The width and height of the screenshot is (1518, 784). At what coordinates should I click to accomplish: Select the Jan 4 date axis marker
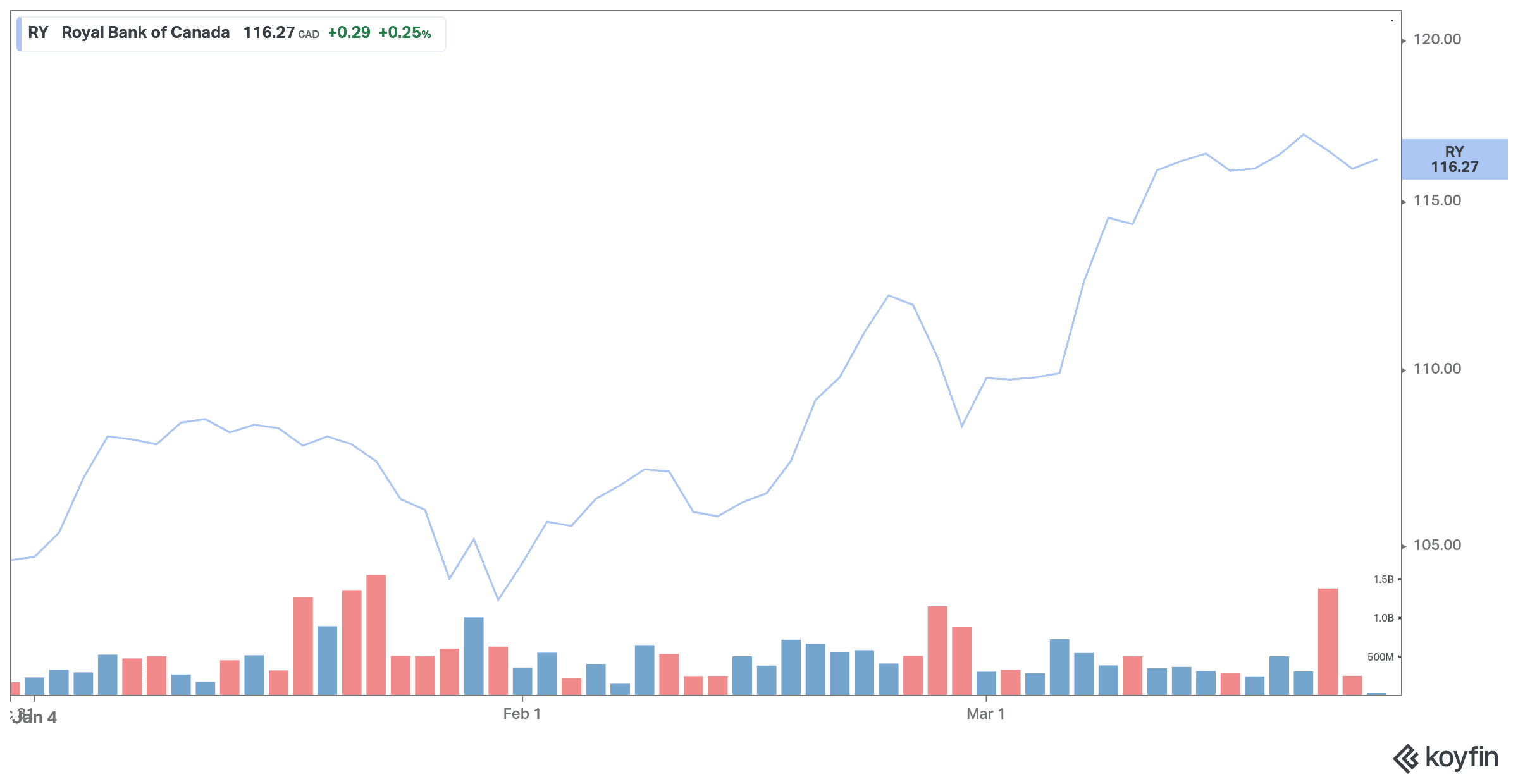[35, 718]
